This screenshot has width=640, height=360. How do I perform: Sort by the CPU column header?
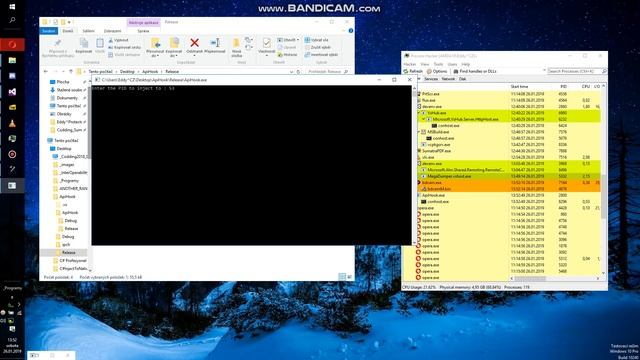point(586,87)
